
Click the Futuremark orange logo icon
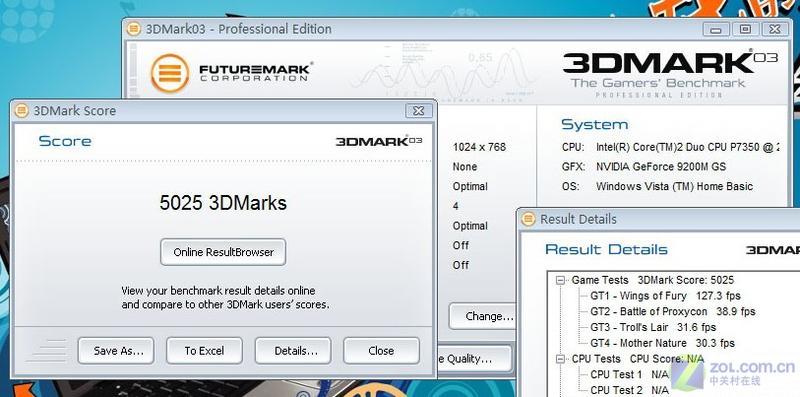[x=170, y=73]
